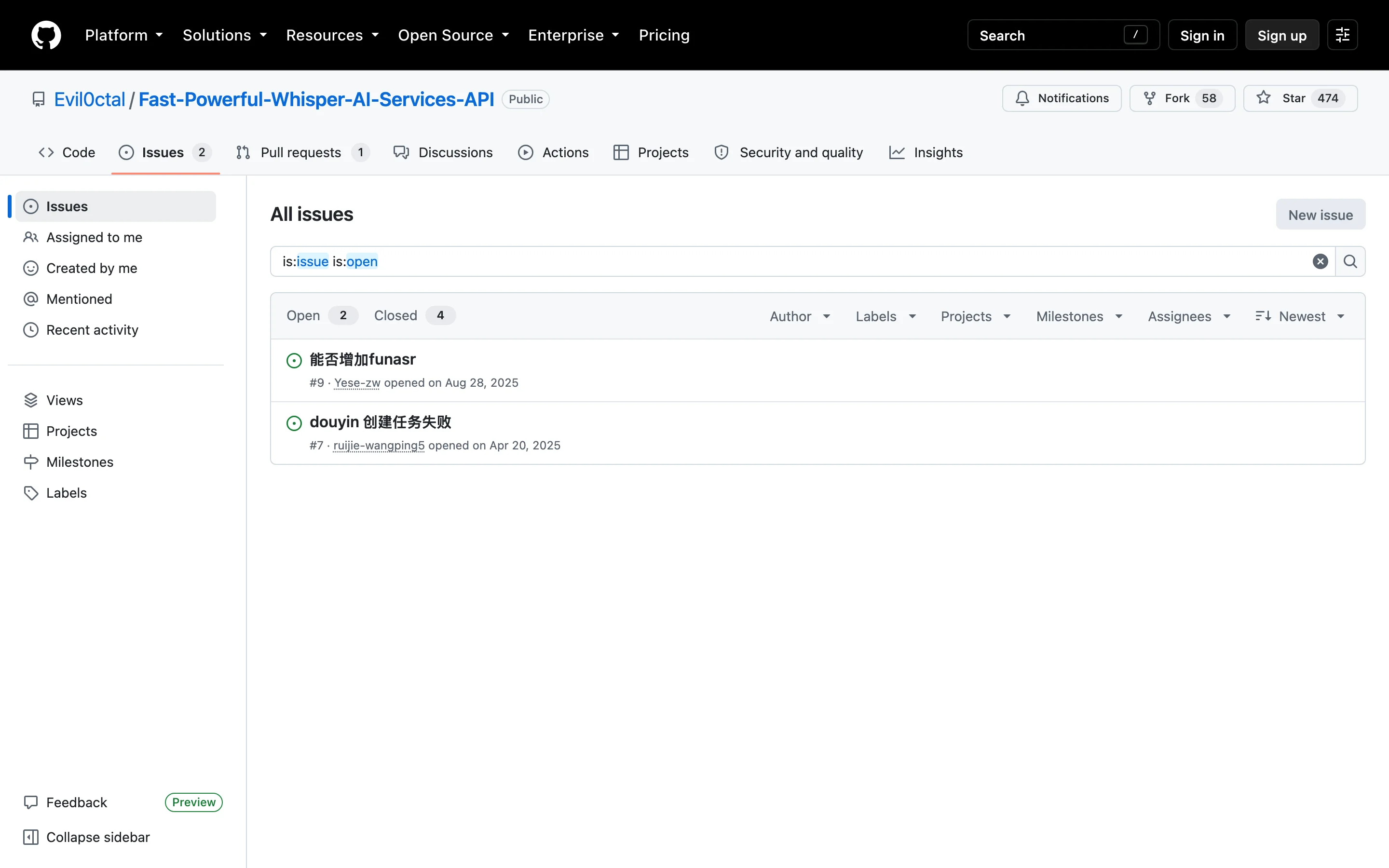Open the GitHub homepage logo
Viewport: 1389px width, 868px height.
(x=46, y=35)
